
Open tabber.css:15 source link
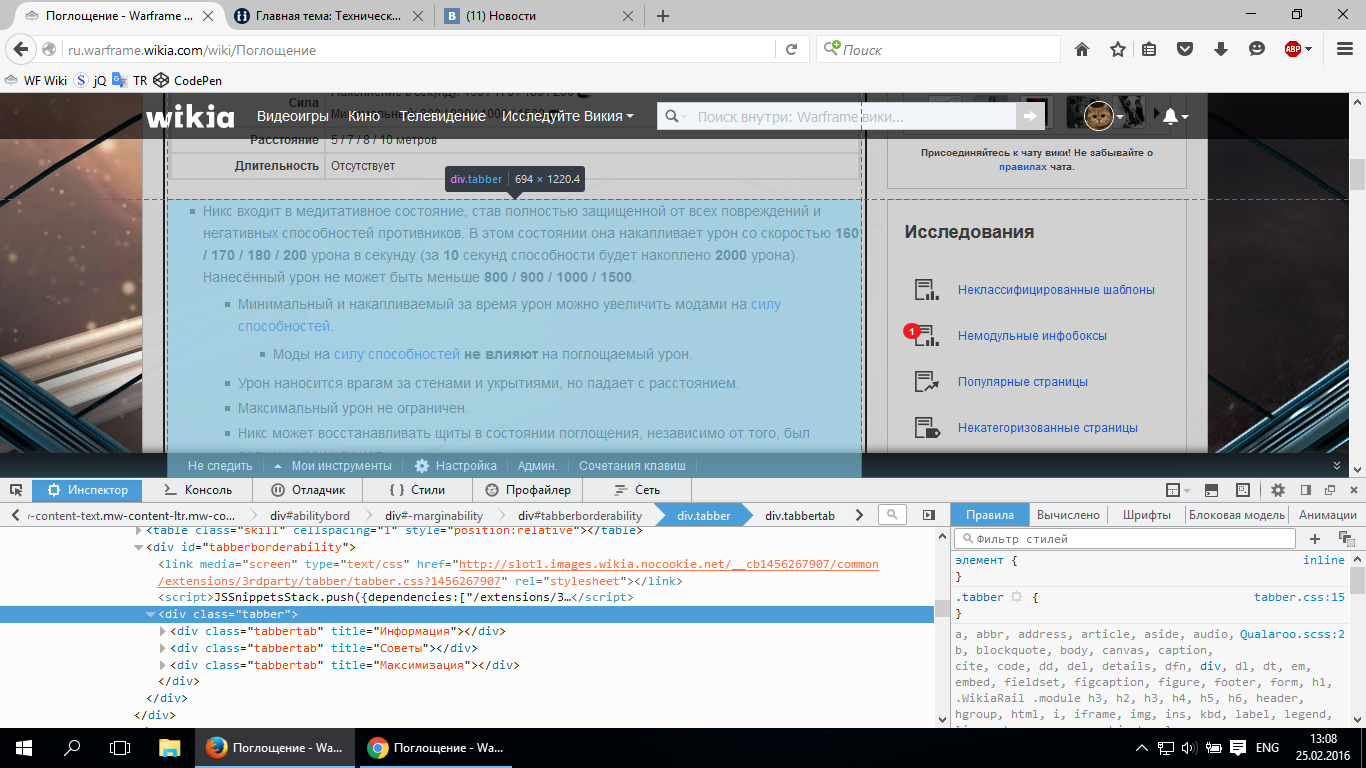point(1299,597)
